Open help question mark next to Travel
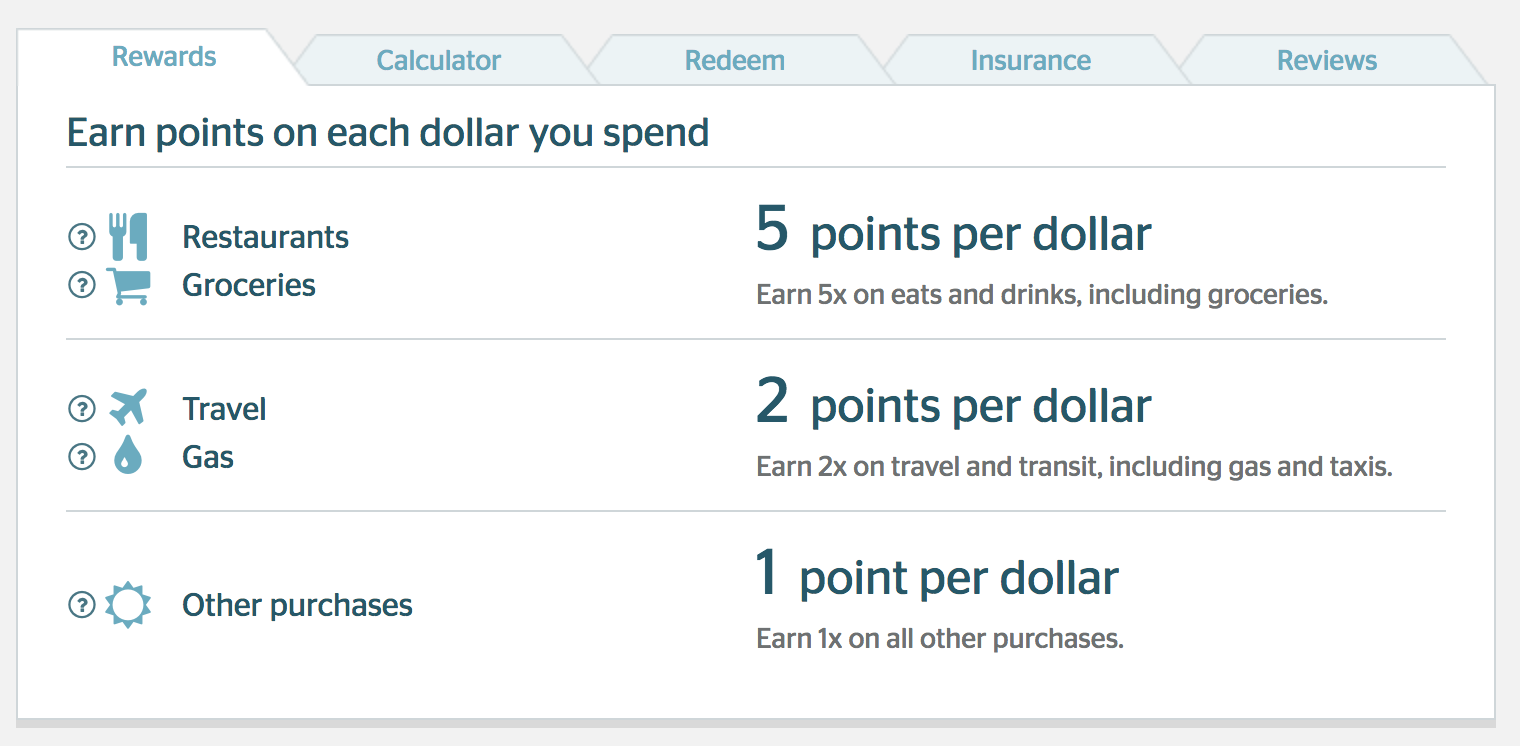Viewport: 1520px width, 746px height. [x=81, y=409]
